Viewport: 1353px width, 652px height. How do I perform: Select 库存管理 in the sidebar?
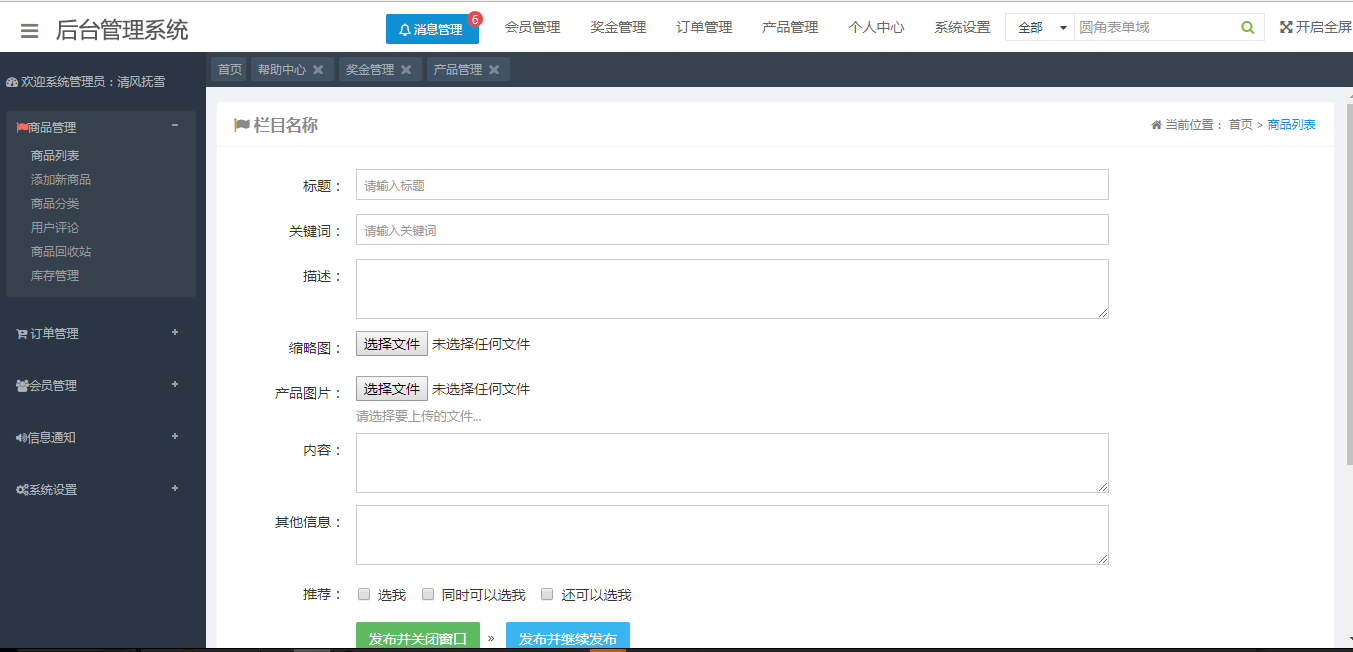click(x=55, y=276)
